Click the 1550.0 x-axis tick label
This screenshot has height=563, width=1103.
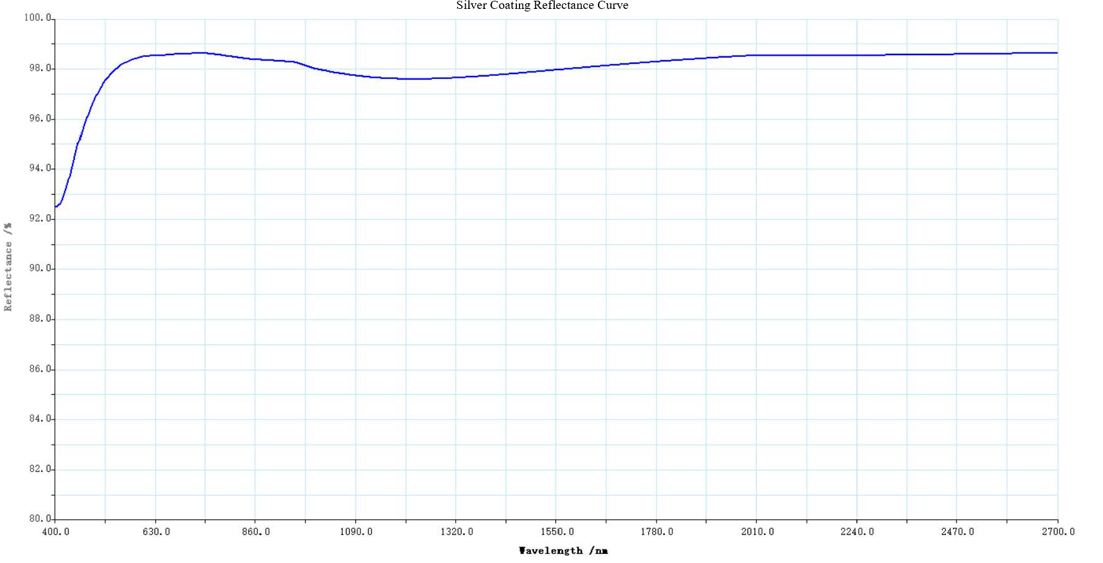click(x=557, y=531)
